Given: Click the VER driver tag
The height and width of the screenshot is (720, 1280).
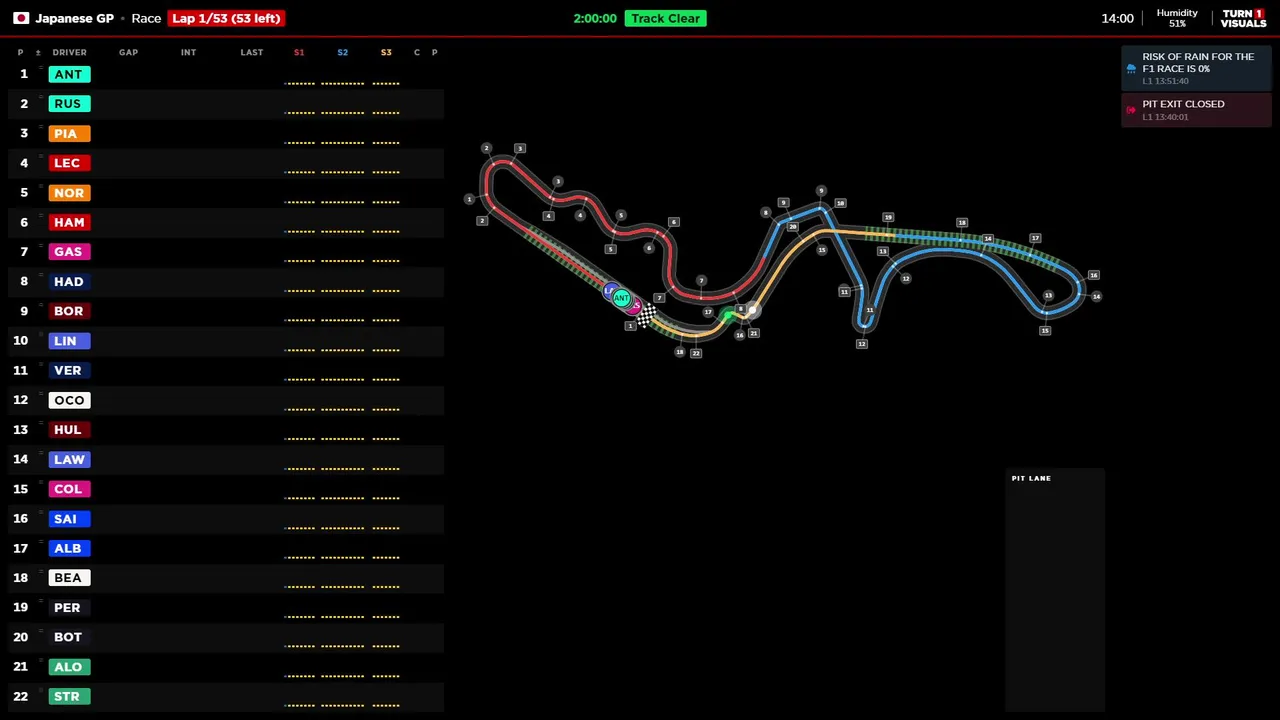Looking at the screenshot, I should point(69,370).
